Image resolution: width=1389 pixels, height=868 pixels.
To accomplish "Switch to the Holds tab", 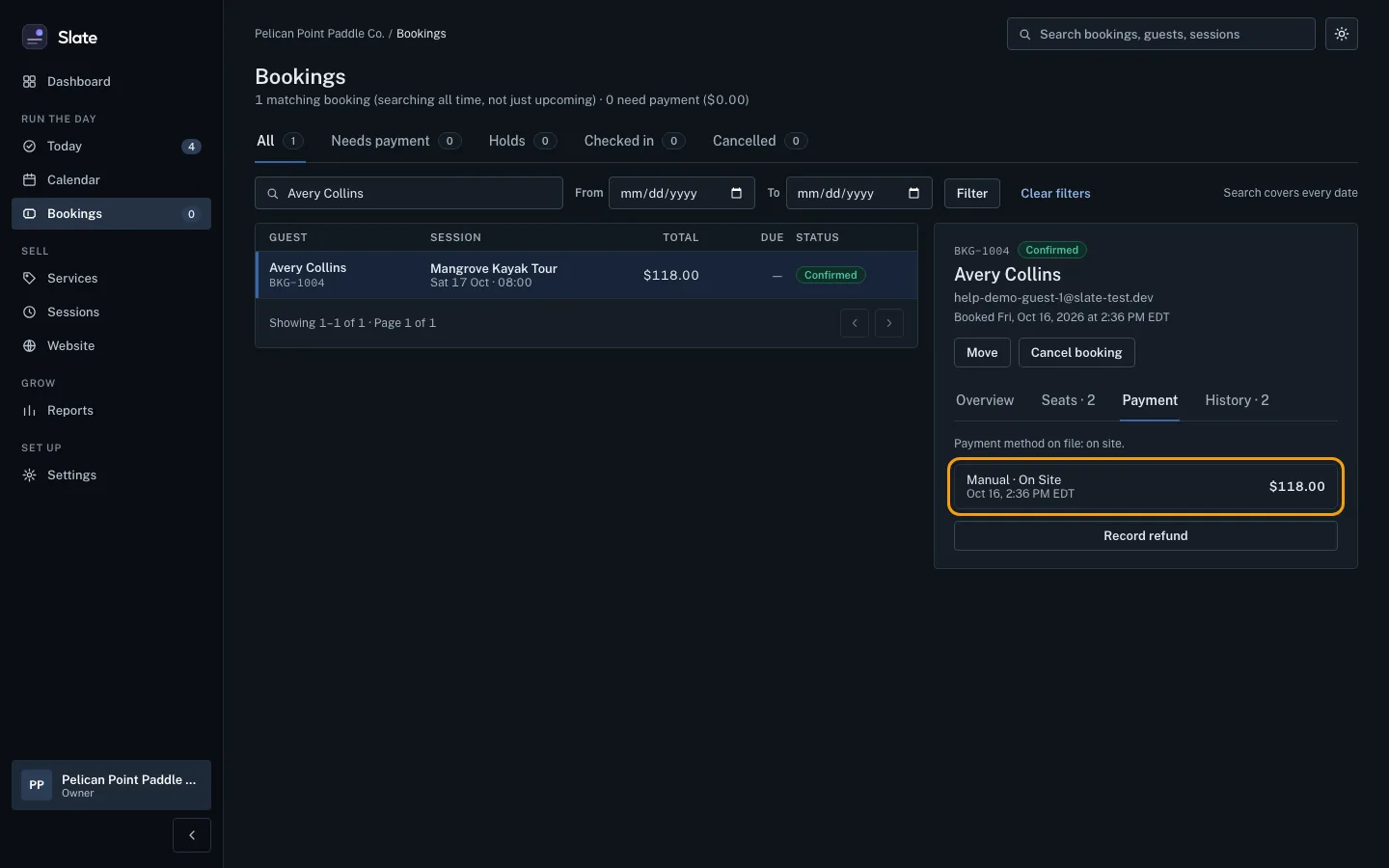I will (x=522, y=141).
